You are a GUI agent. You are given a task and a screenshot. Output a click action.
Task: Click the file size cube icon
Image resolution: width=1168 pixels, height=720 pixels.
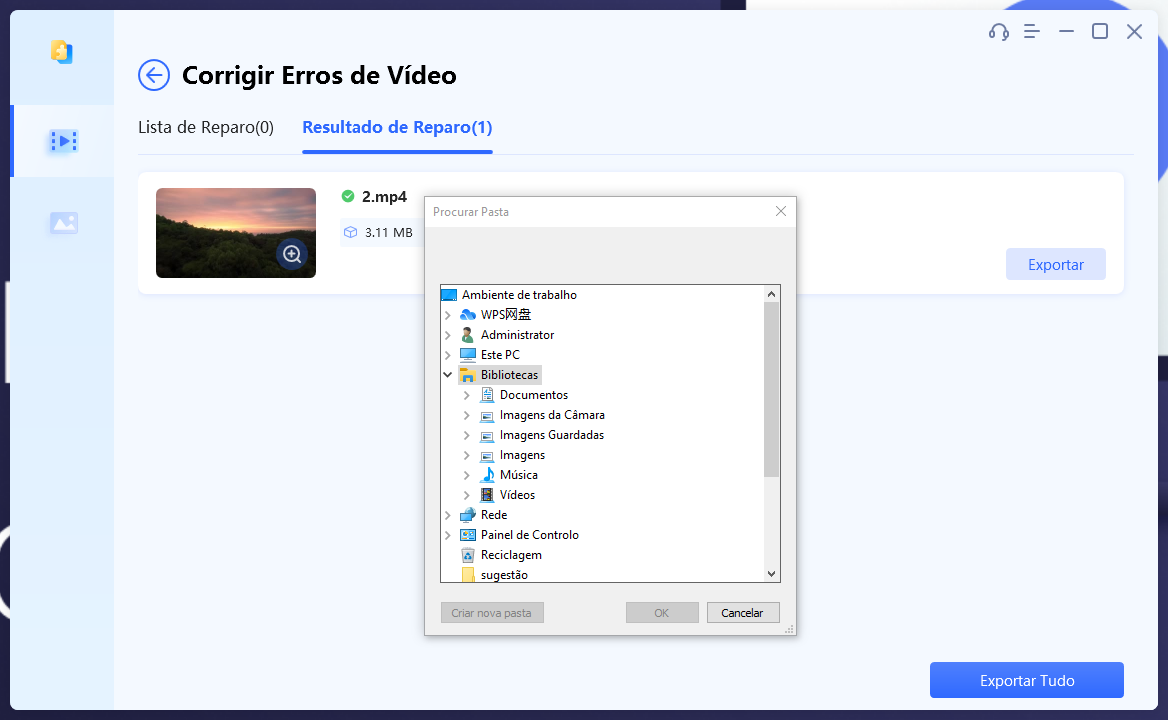pos(351,232)
